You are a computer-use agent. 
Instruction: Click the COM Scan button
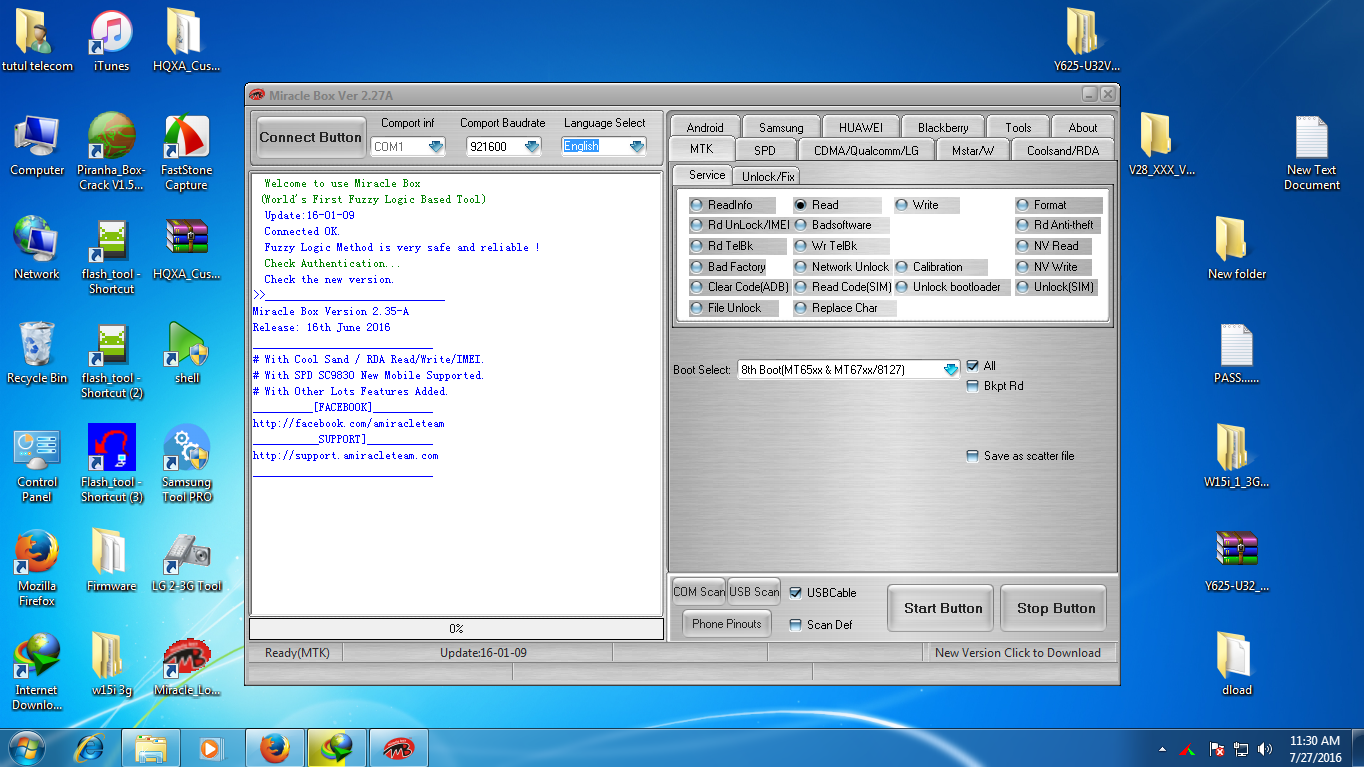click(x=699, y=592)
